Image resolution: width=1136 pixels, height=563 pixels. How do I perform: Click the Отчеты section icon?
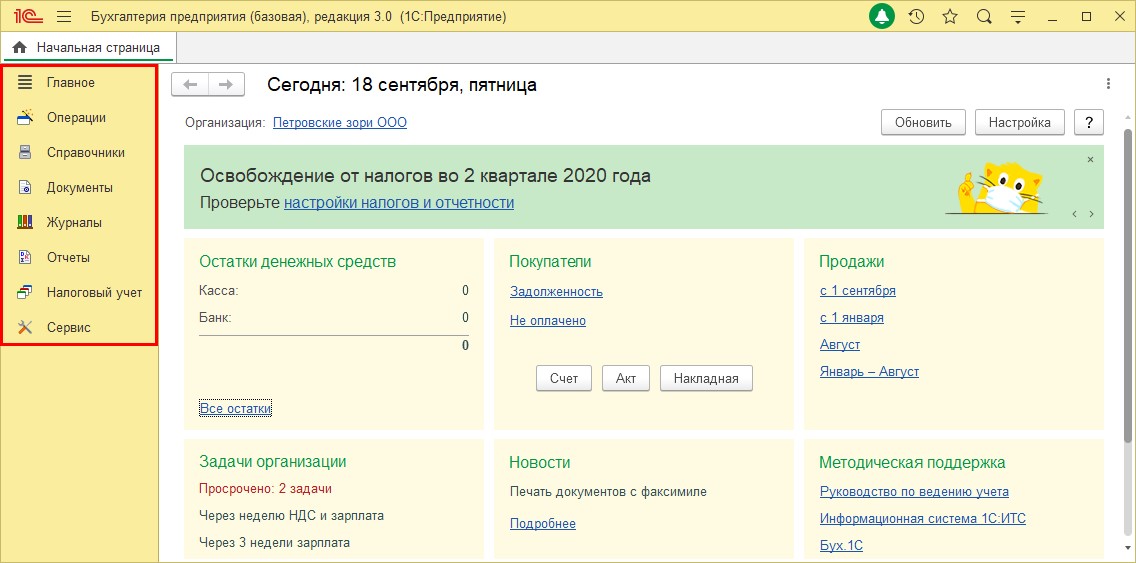point(25,257)
